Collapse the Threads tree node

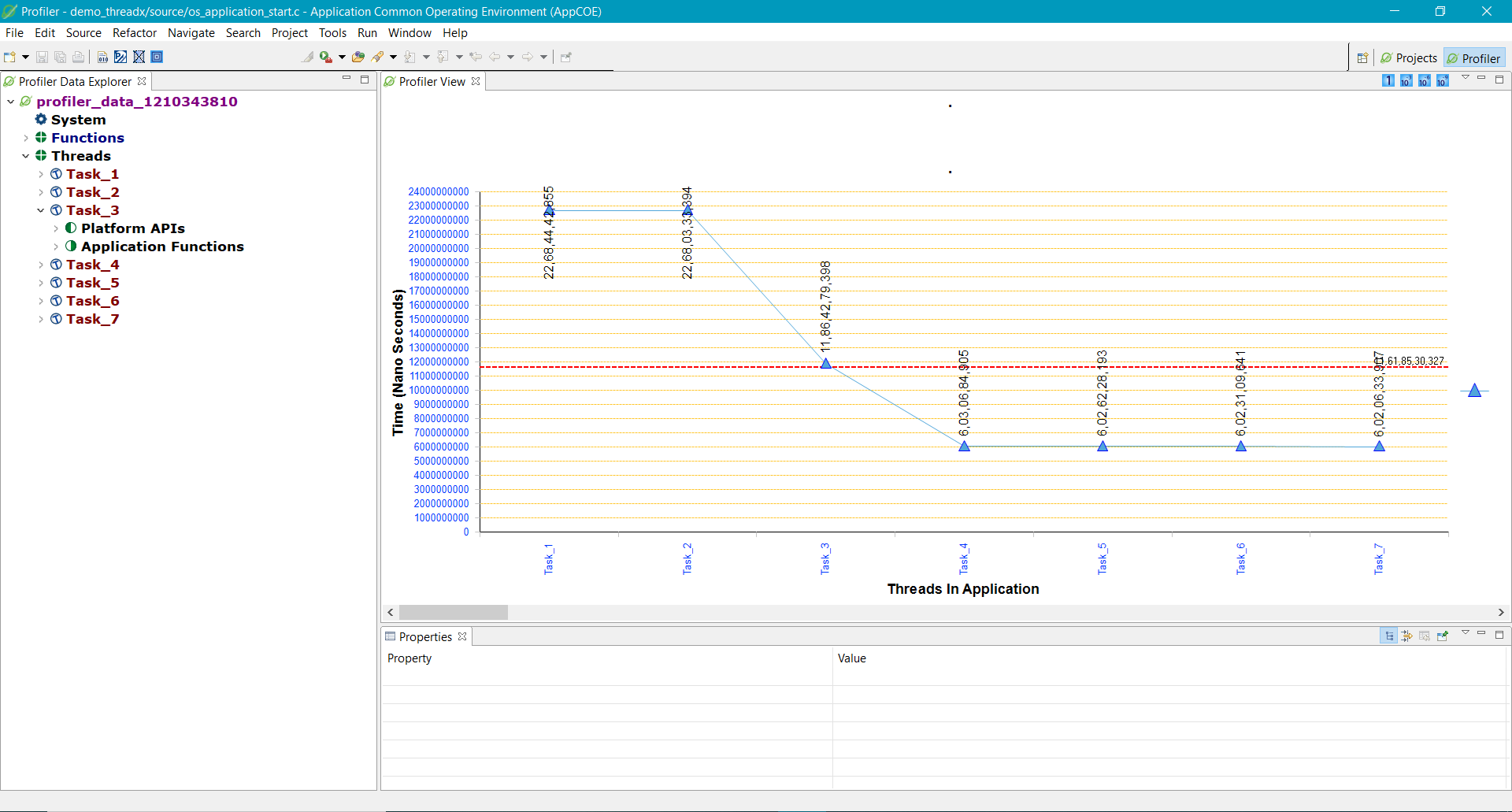[26, 156]
